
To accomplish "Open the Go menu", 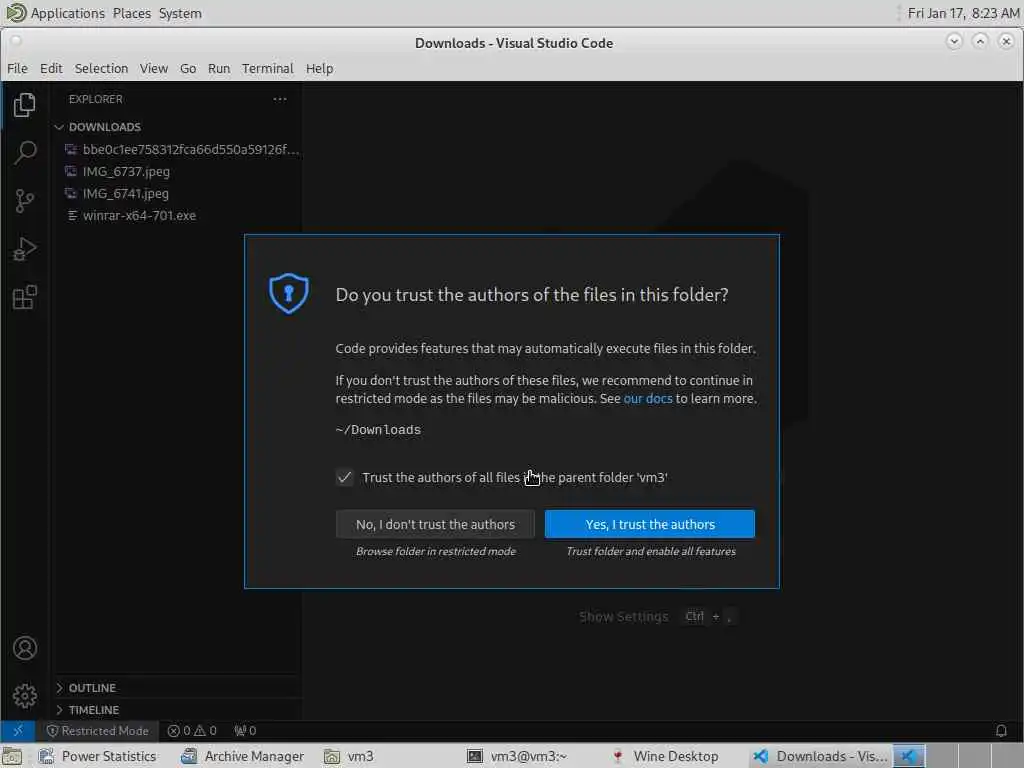I will [188, 69].
